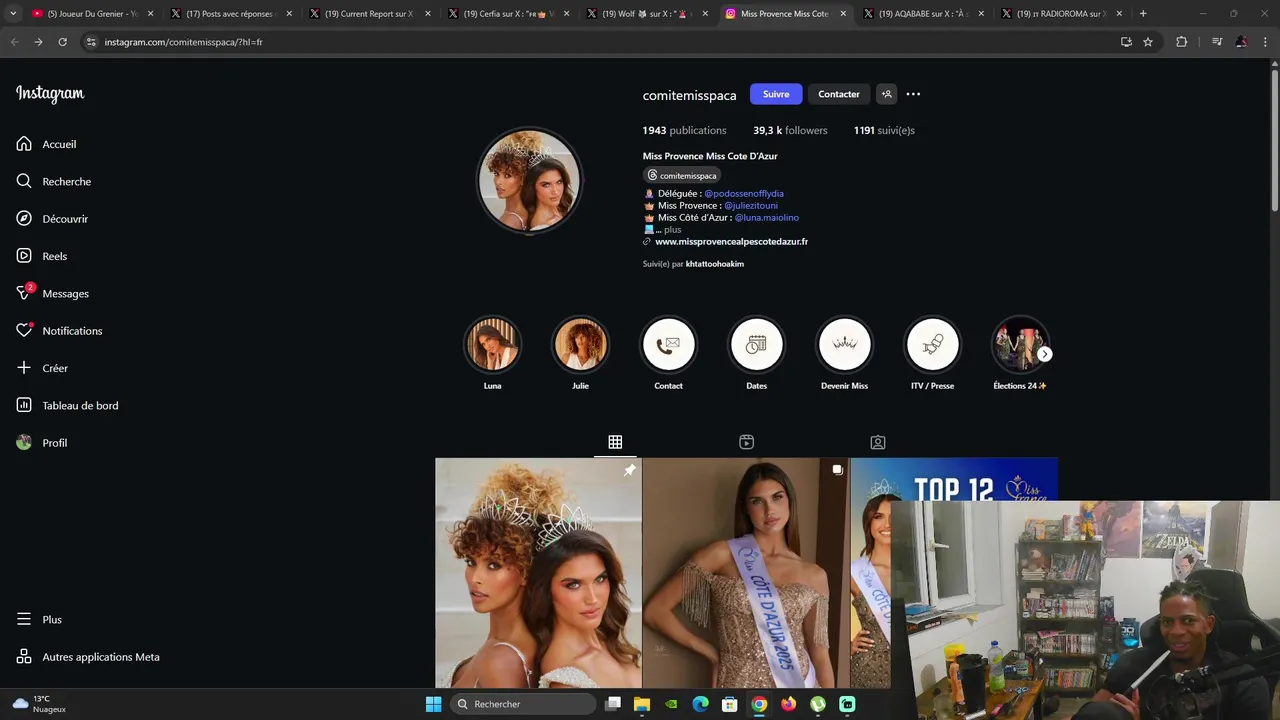The height and width of the screenshot is (720, 1280).
Task: Click the Suivre button
Action: [776, 94]
